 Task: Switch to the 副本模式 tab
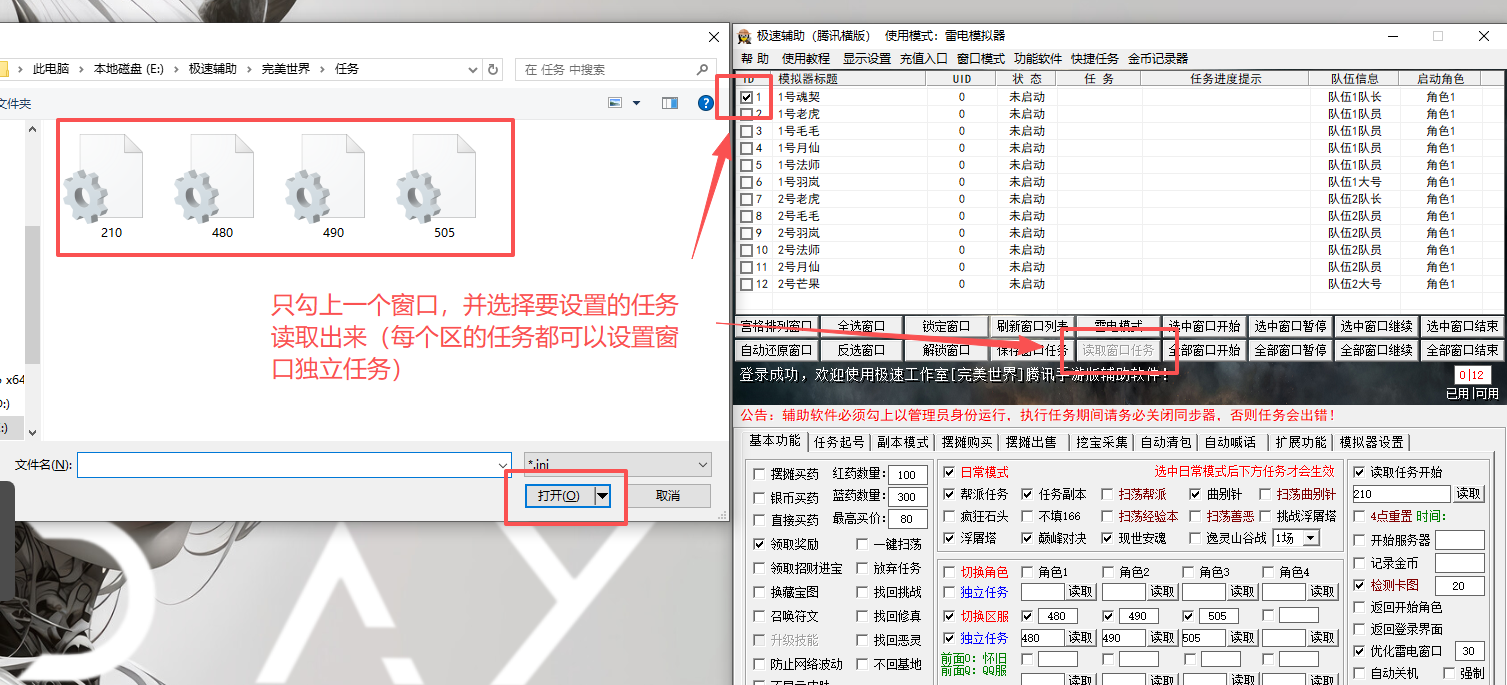pyautogui.click(x=902, y=442)
